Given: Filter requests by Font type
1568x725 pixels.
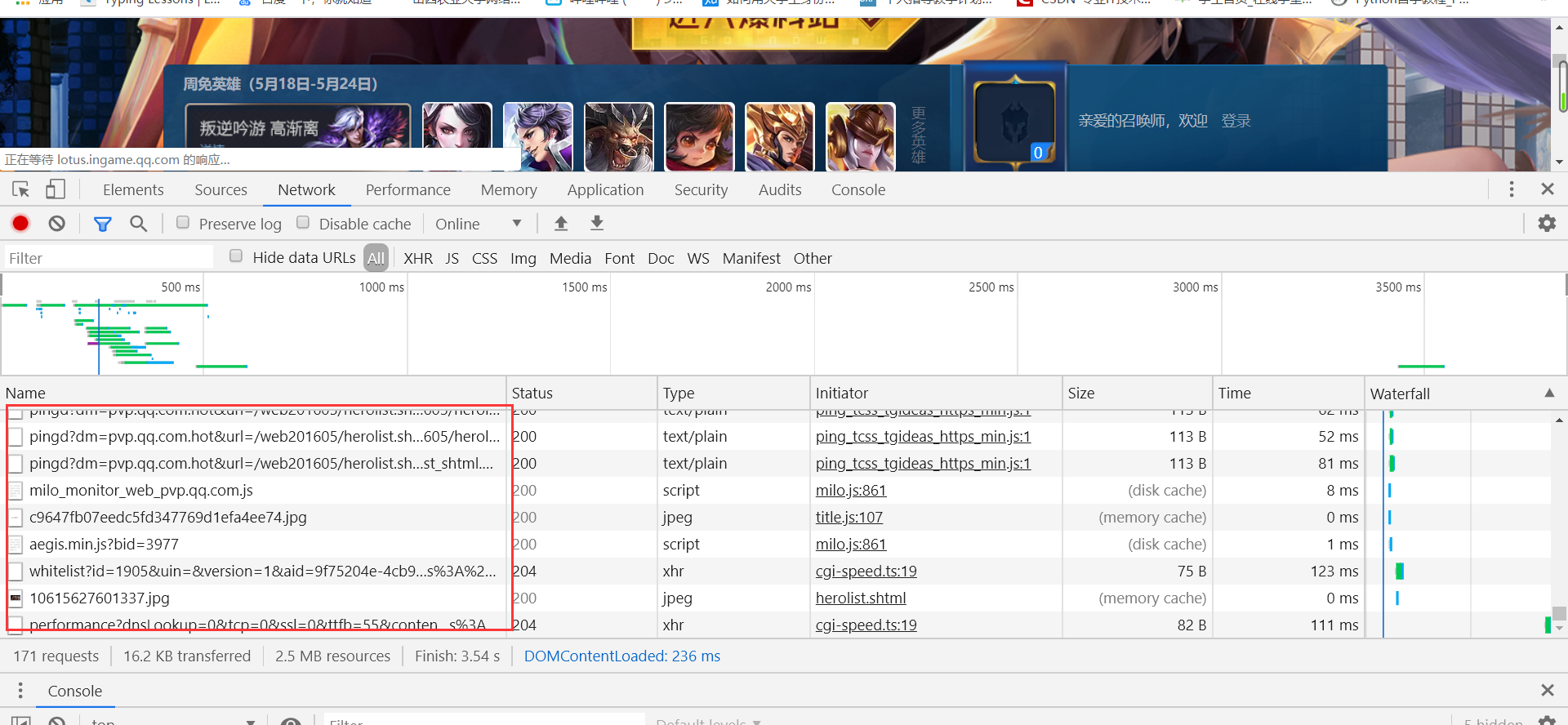Looking at the screenshot, I should (620, 258).
